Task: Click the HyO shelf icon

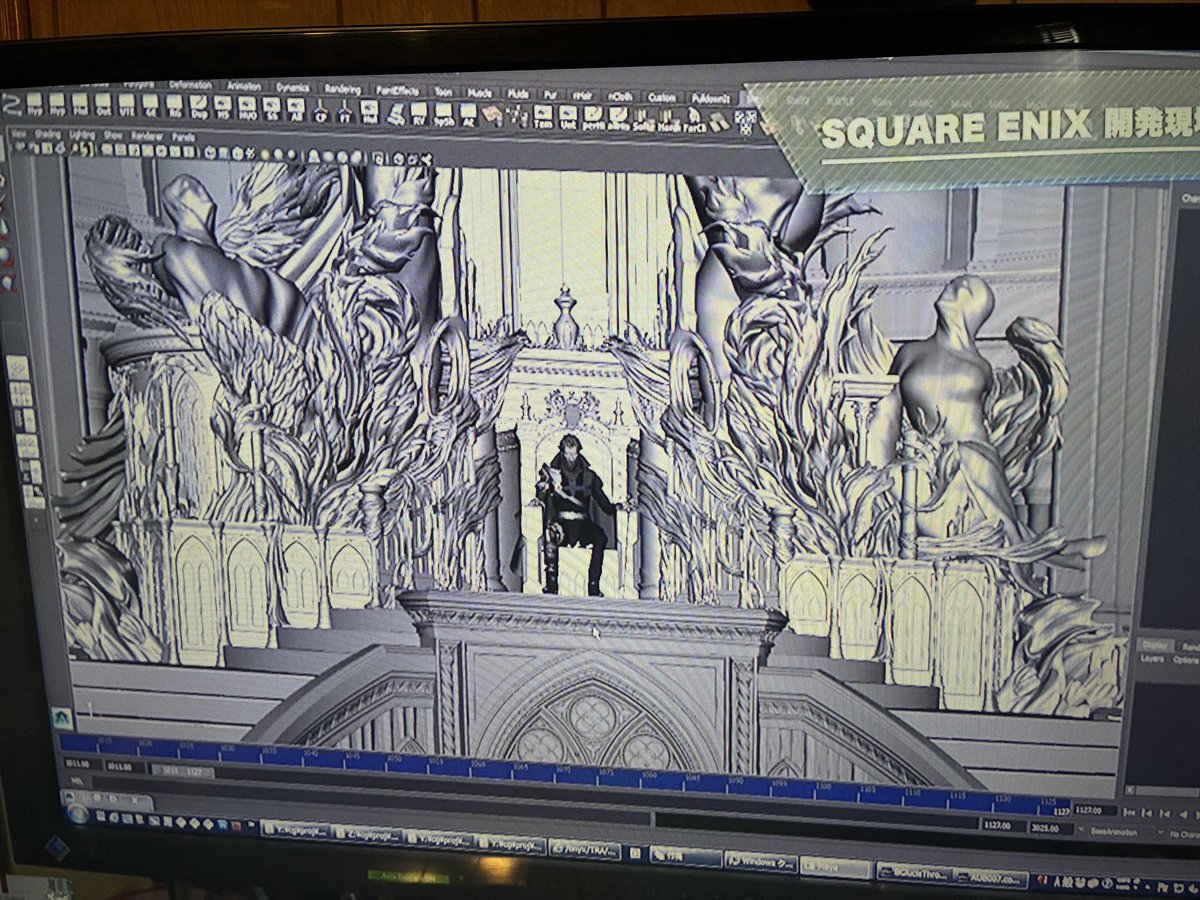Action: pyautogui.click(x=248, y=107)
